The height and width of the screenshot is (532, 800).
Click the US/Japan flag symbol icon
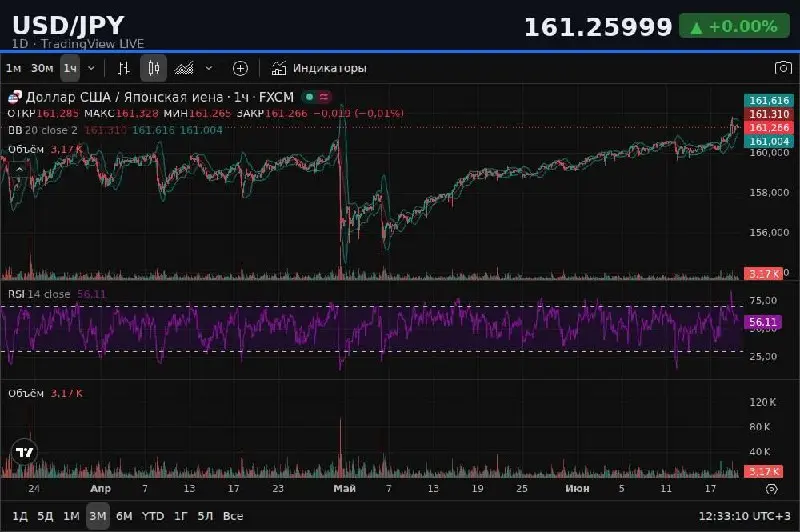pyautogui.click(x=15, y=97)
